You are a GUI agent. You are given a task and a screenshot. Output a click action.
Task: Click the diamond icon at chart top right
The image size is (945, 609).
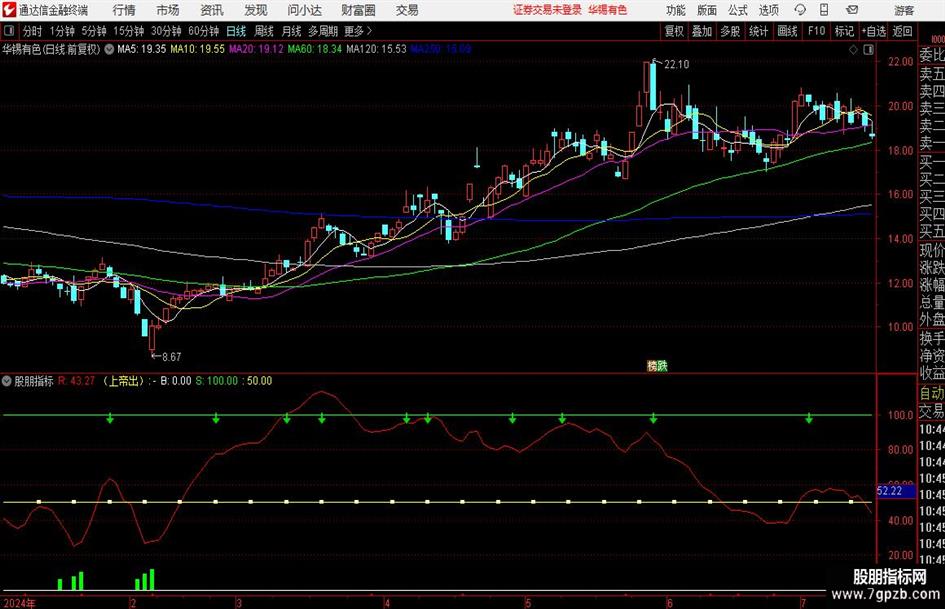(853, 50)
